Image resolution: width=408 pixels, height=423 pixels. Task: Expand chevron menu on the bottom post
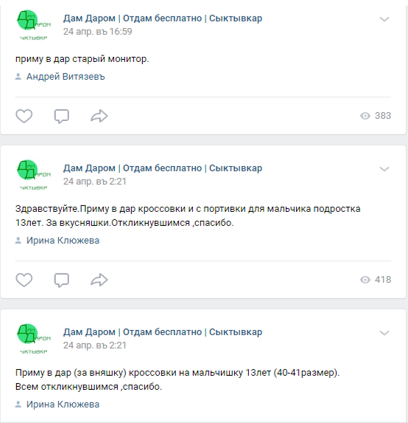point(384,333)
